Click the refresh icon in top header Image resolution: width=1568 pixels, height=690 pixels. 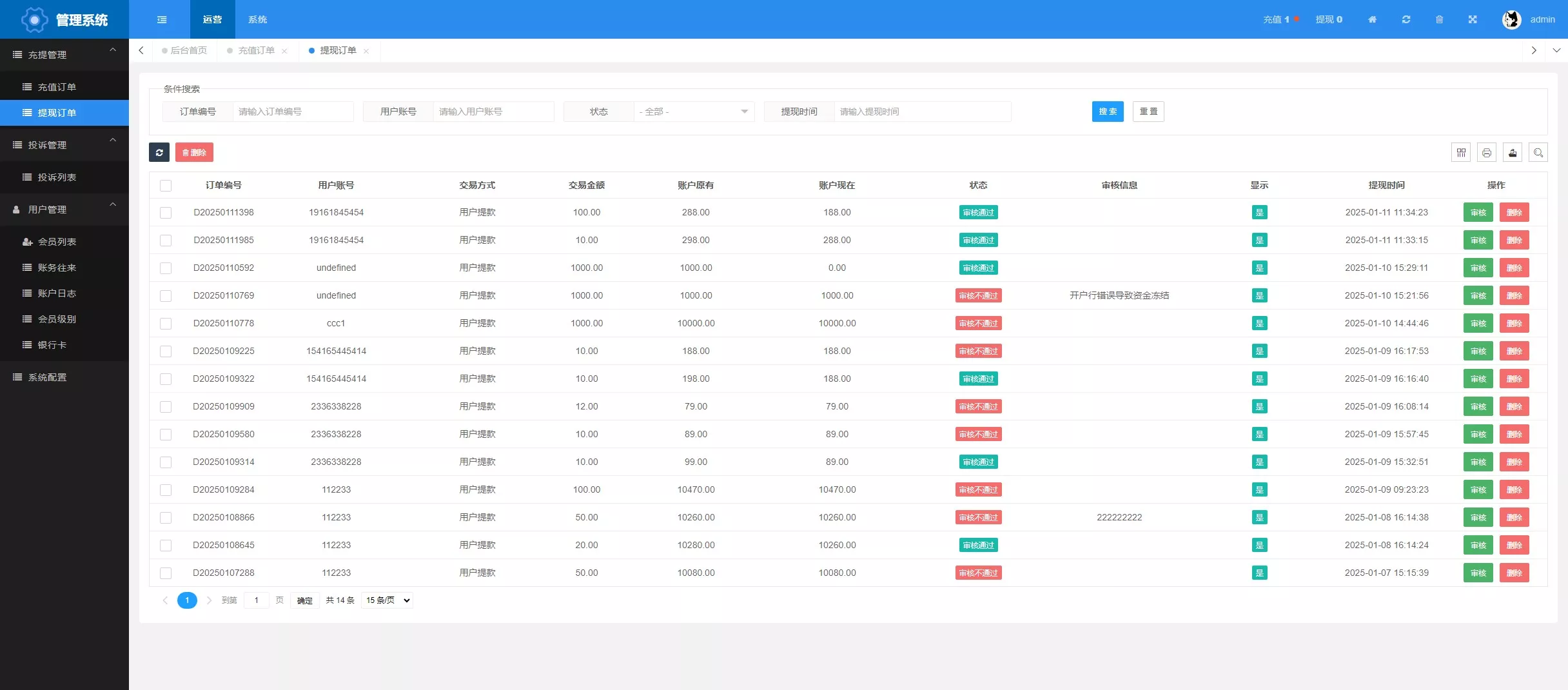click(1406, 19)
